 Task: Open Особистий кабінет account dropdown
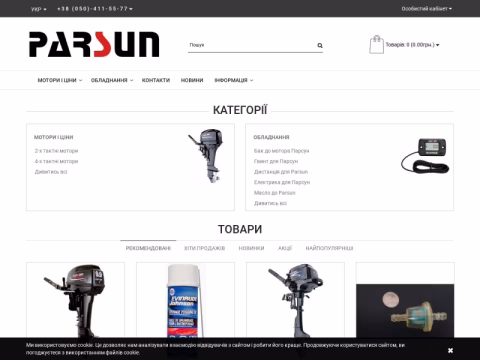pos(426,9)
